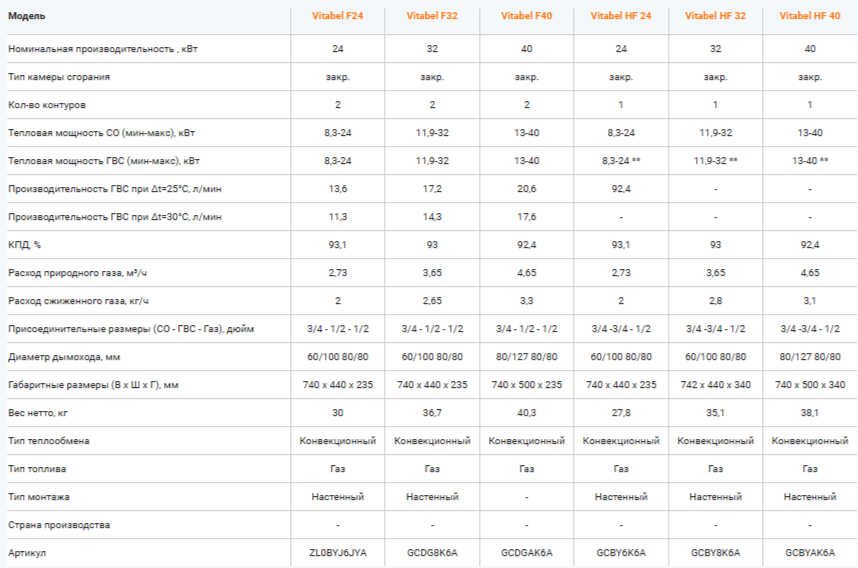Click the Vitabel HF 40 column header

point(810,16)
